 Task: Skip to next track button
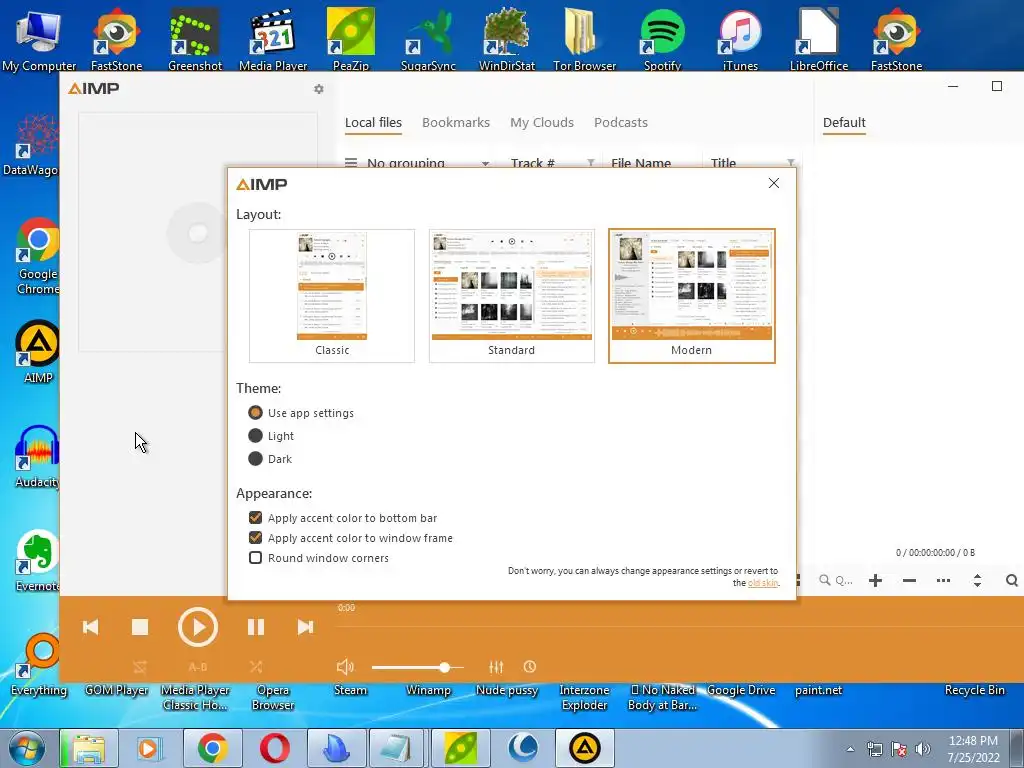tap(305, 627)
